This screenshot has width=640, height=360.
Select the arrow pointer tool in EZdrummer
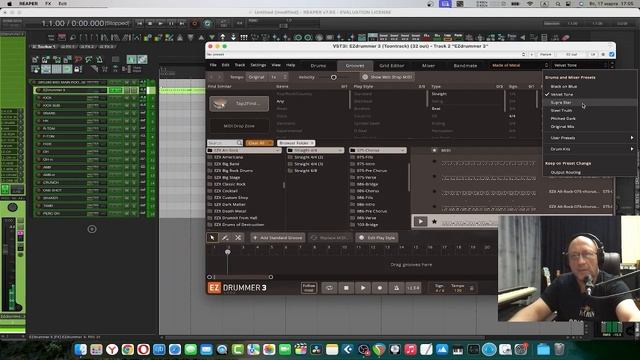pos(212,238)
